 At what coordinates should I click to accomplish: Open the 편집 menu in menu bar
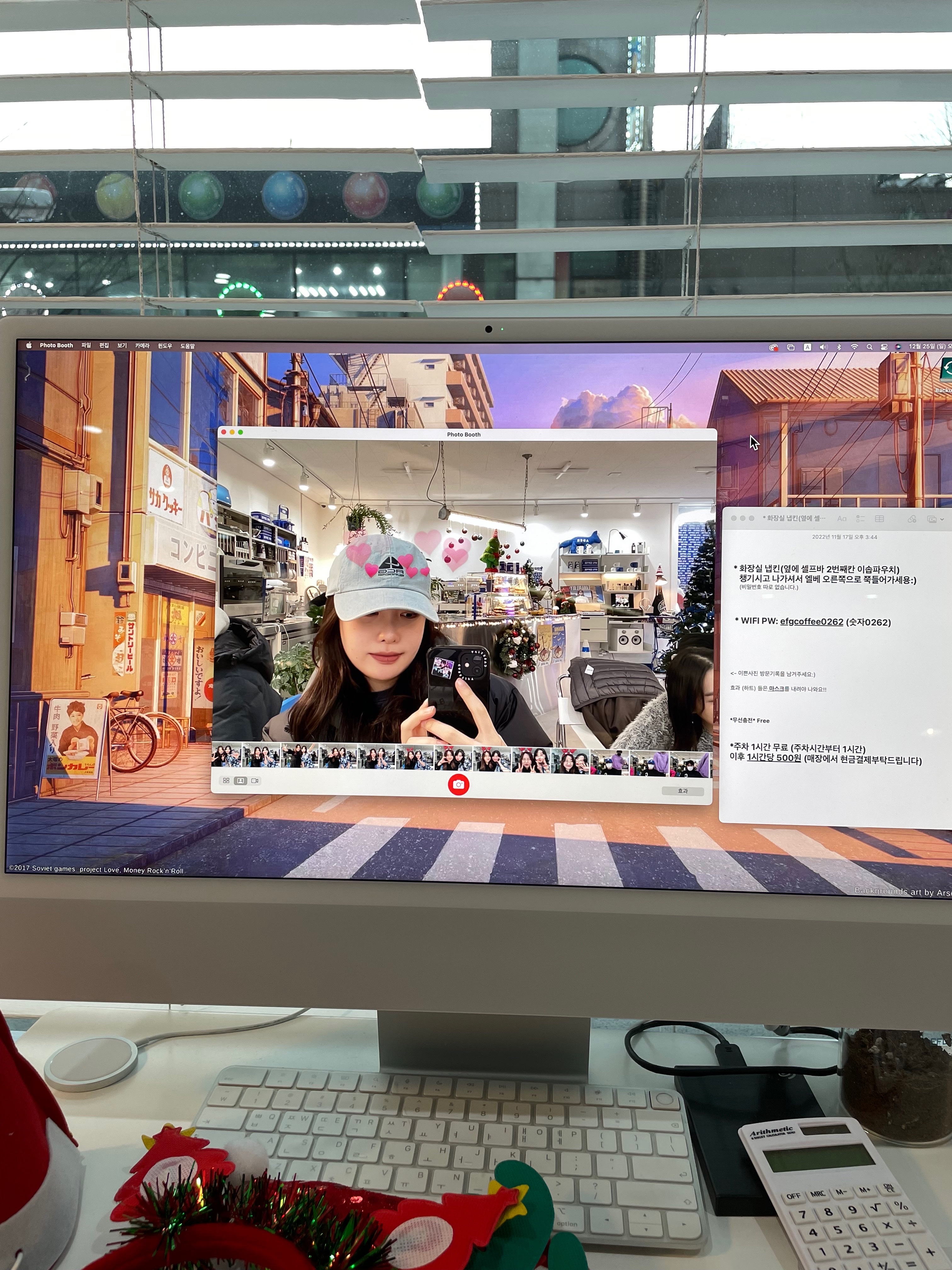(104, 346)
